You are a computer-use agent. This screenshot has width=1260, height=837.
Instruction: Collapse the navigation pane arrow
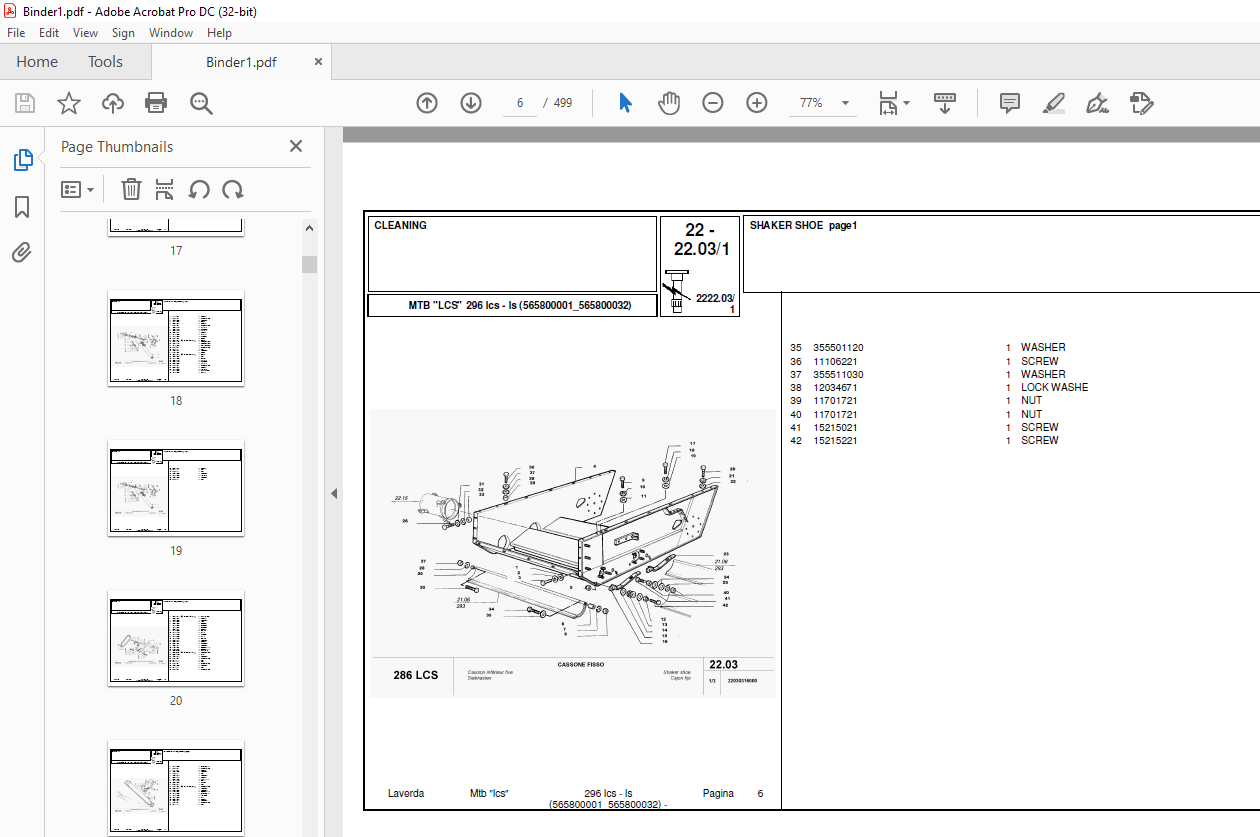point(334,493)
